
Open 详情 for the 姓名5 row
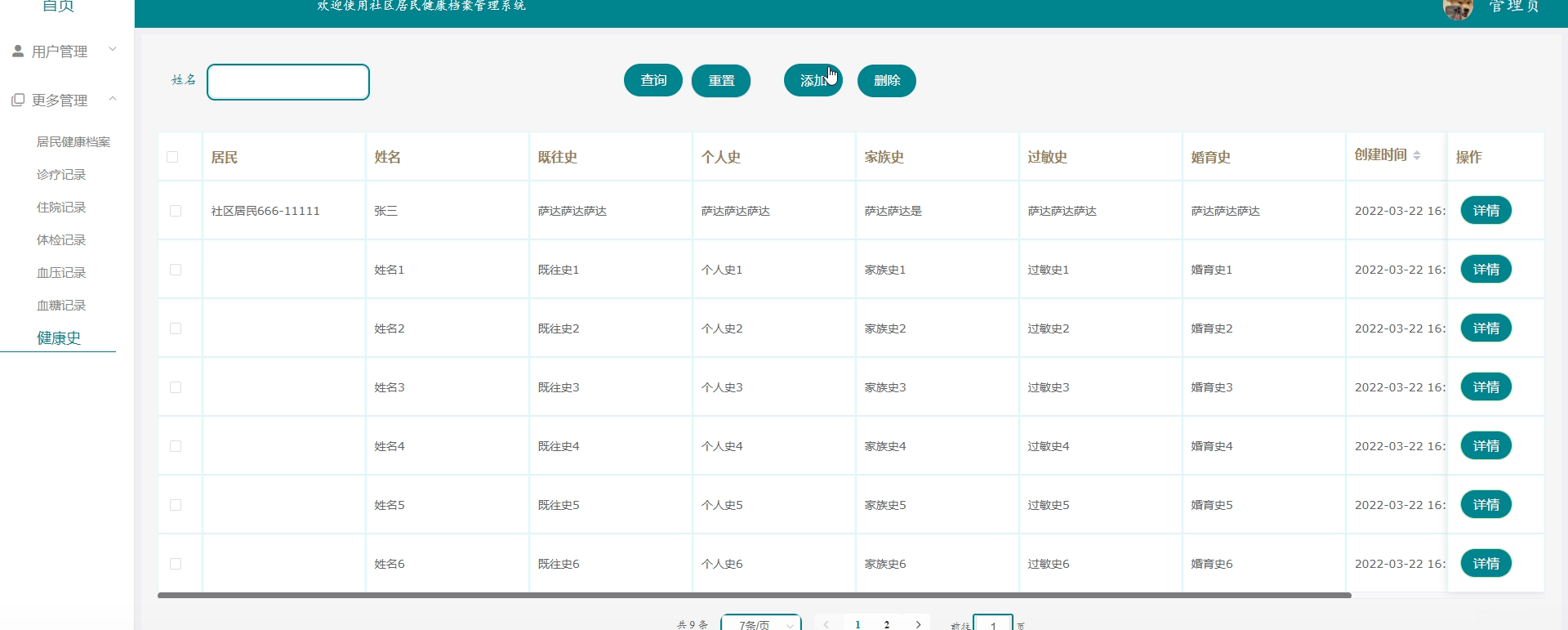pyautogui.click(x=1486, y=505)
